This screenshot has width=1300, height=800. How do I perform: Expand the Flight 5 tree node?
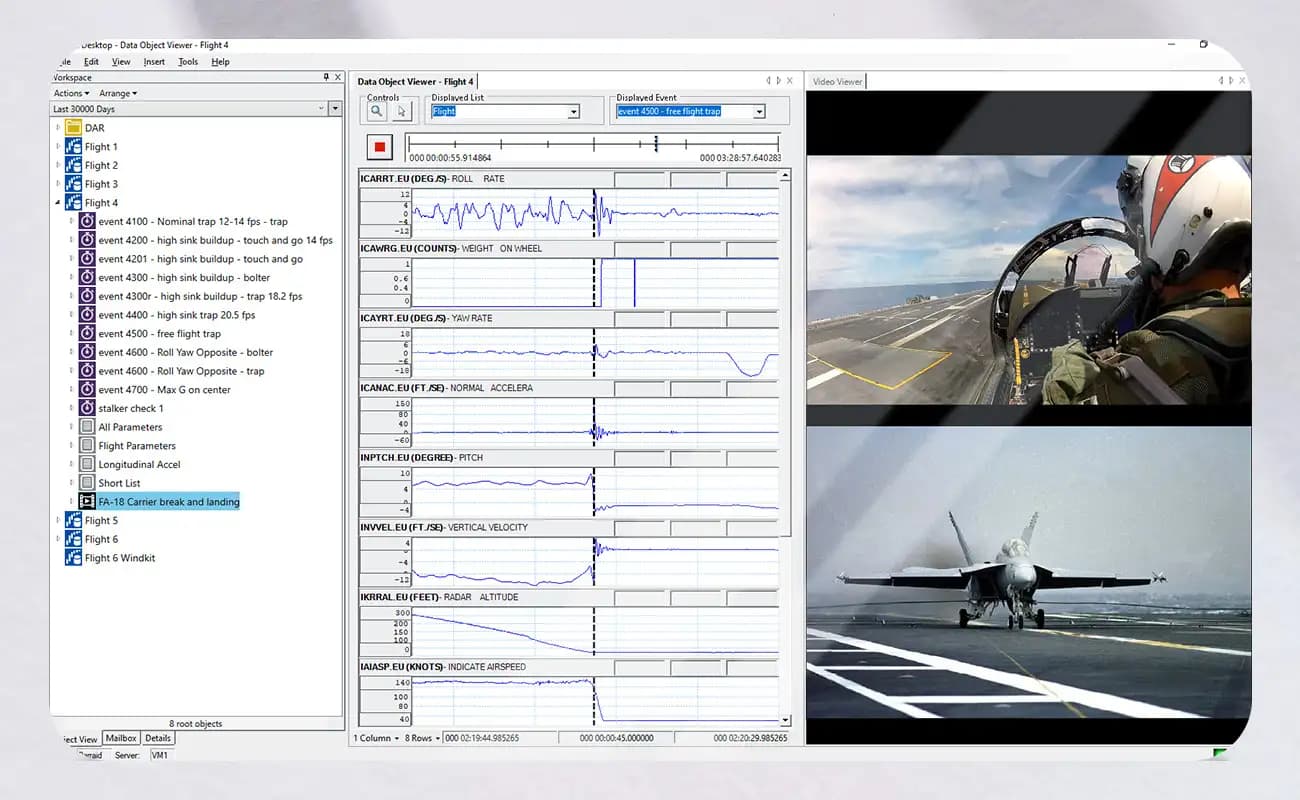[58, 521]
